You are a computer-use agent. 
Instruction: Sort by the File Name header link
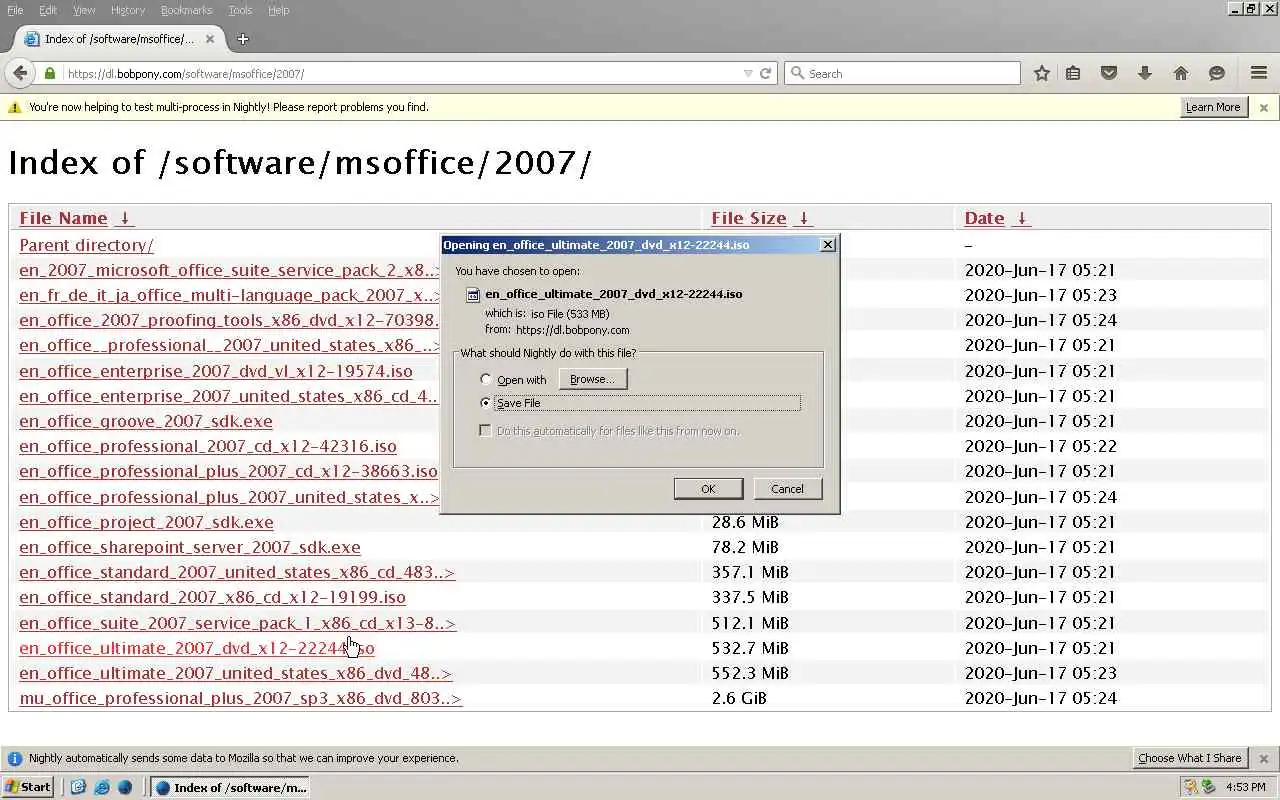point(63,218)
